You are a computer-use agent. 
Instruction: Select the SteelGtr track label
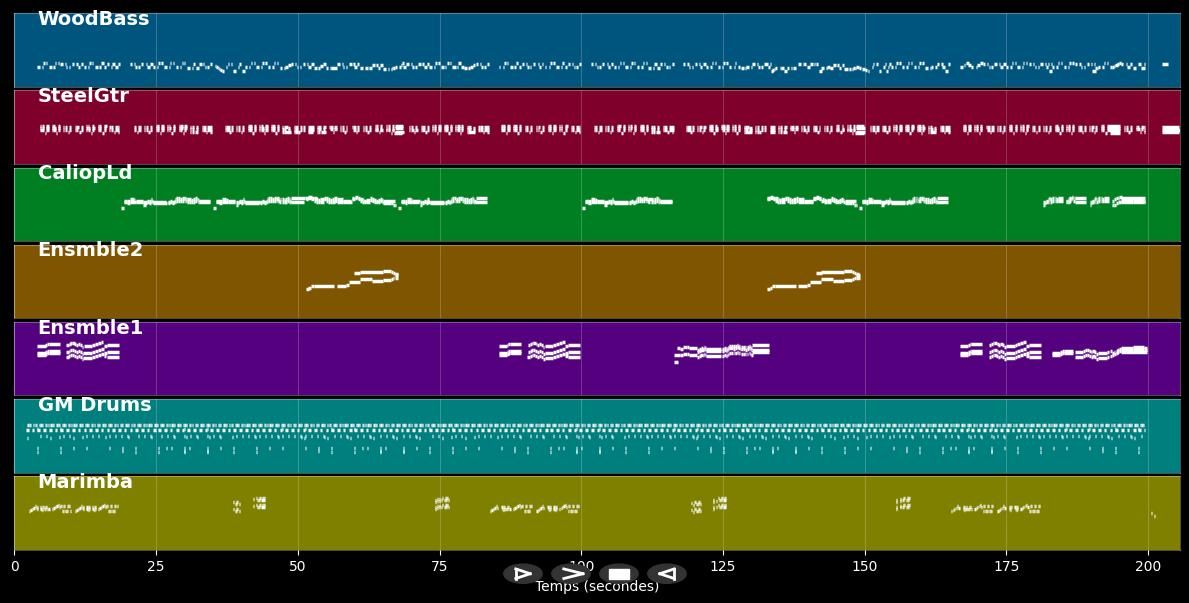point(83,96)
